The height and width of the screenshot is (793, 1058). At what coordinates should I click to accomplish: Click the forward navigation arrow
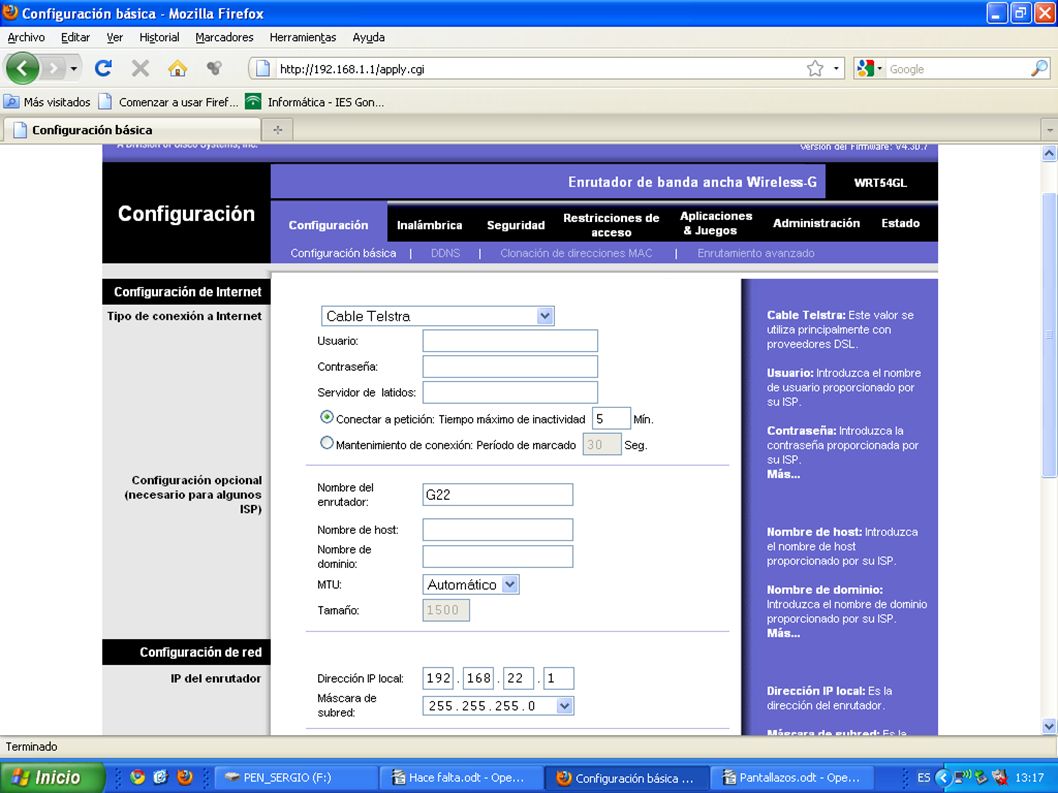pos(53,68)
